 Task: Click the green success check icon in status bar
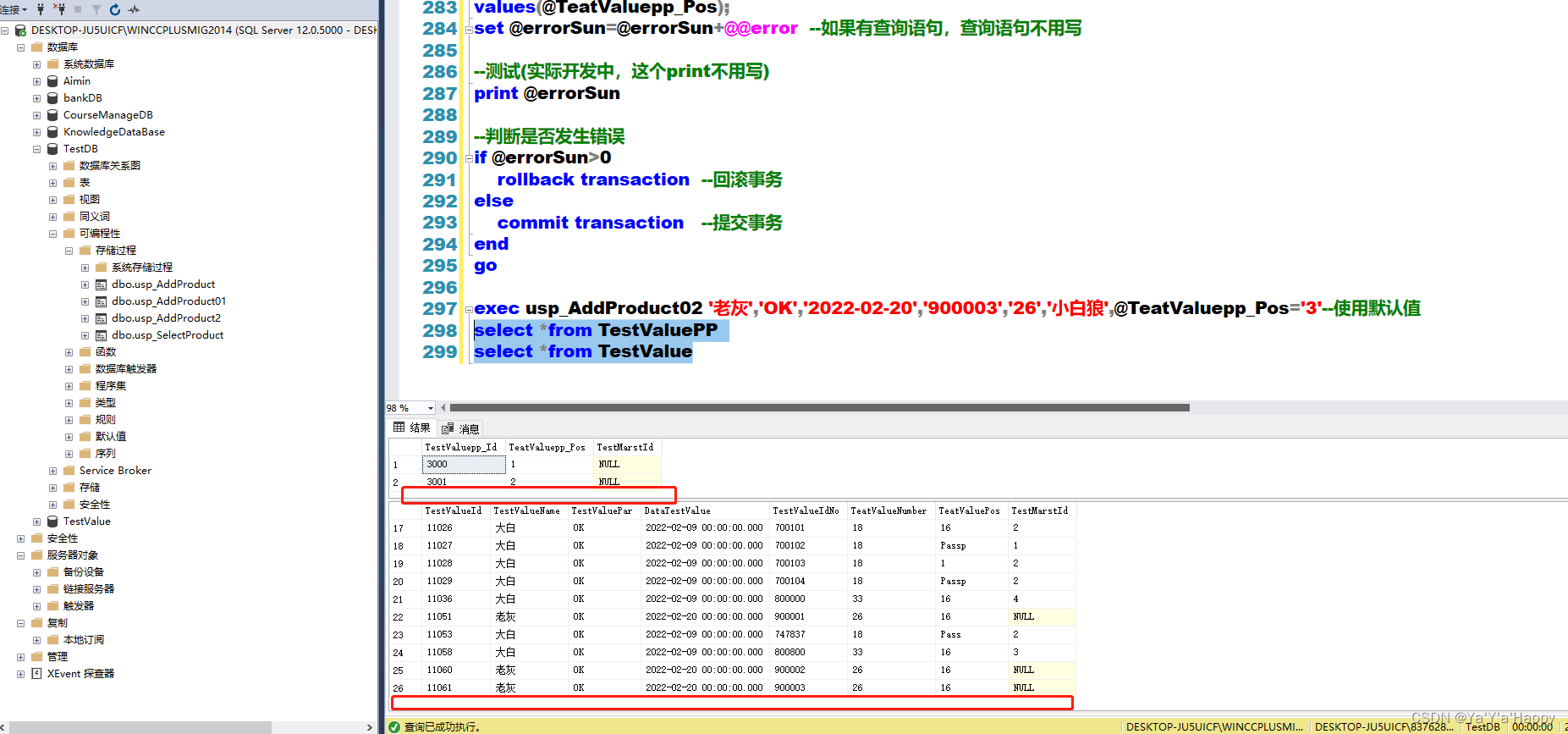click(x=394, y=726)
